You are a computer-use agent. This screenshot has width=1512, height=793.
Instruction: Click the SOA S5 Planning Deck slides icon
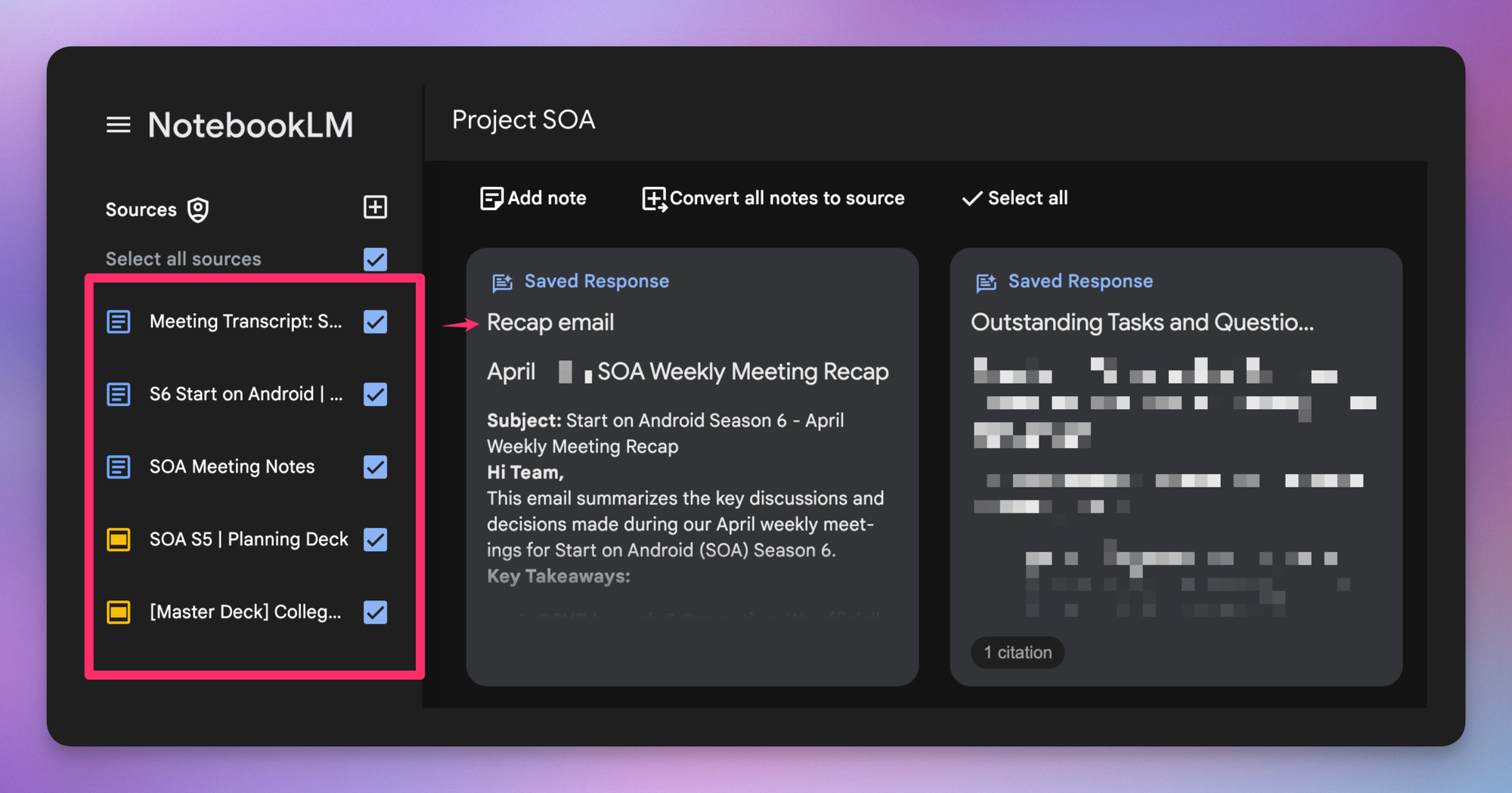[x=119, y=539]
